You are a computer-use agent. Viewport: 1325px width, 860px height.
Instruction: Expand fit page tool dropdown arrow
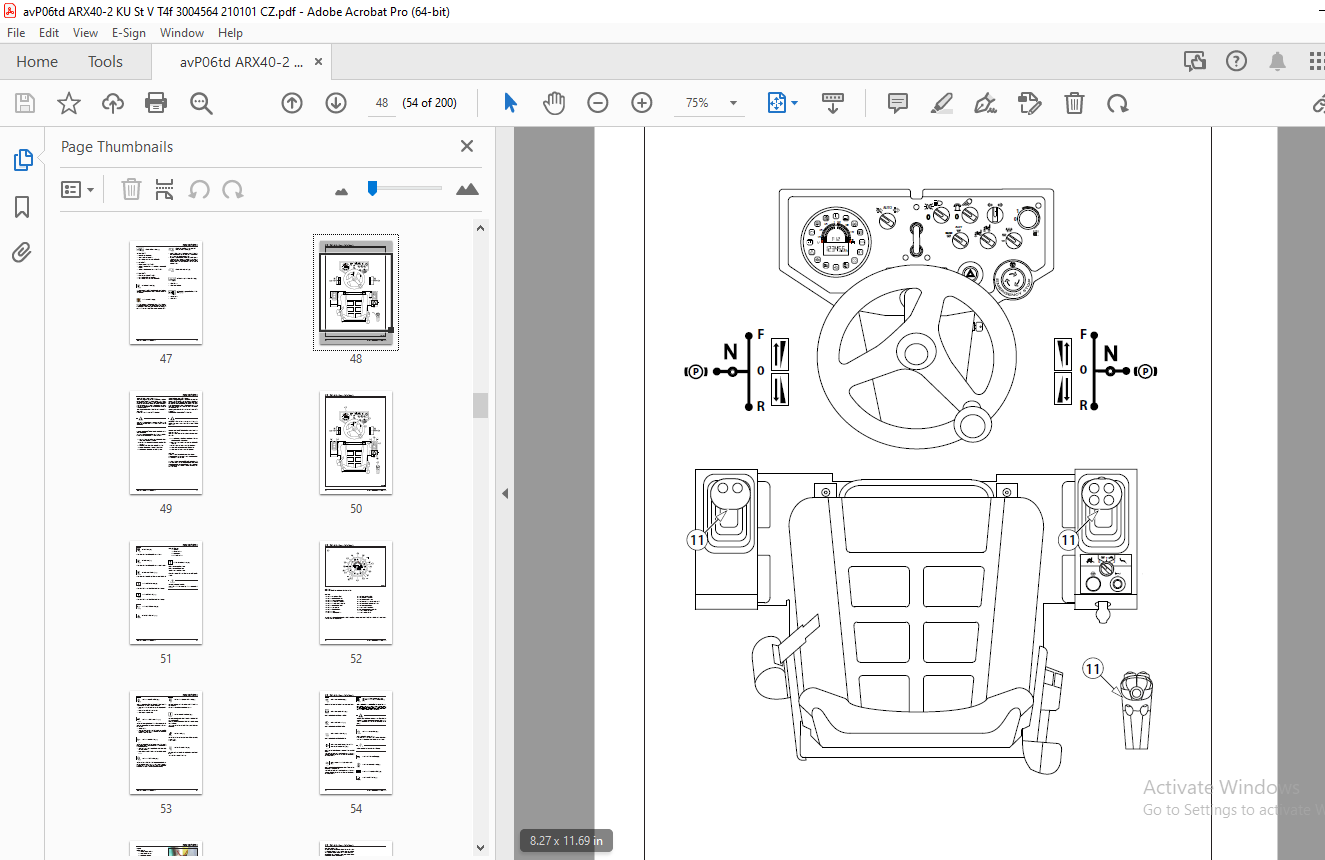coord(795,103)
